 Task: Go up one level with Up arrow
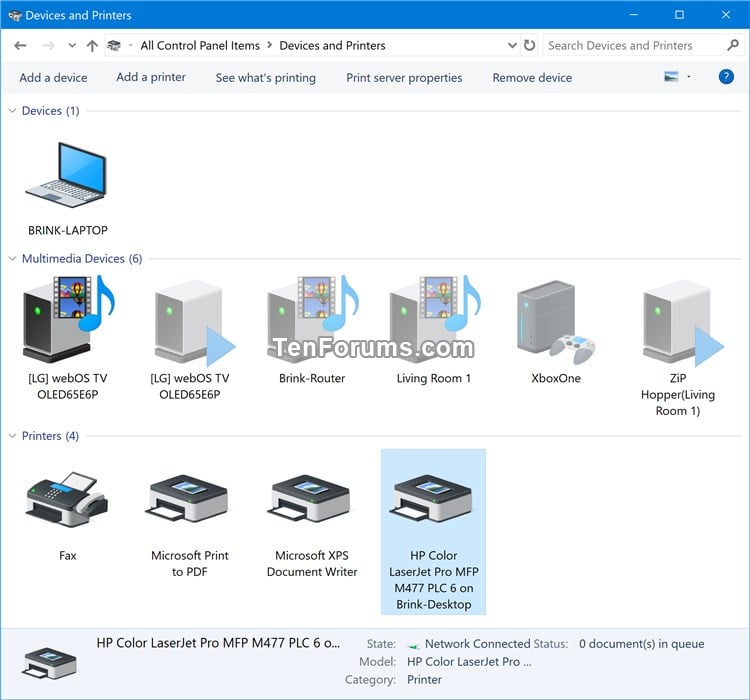click(92, 46)
